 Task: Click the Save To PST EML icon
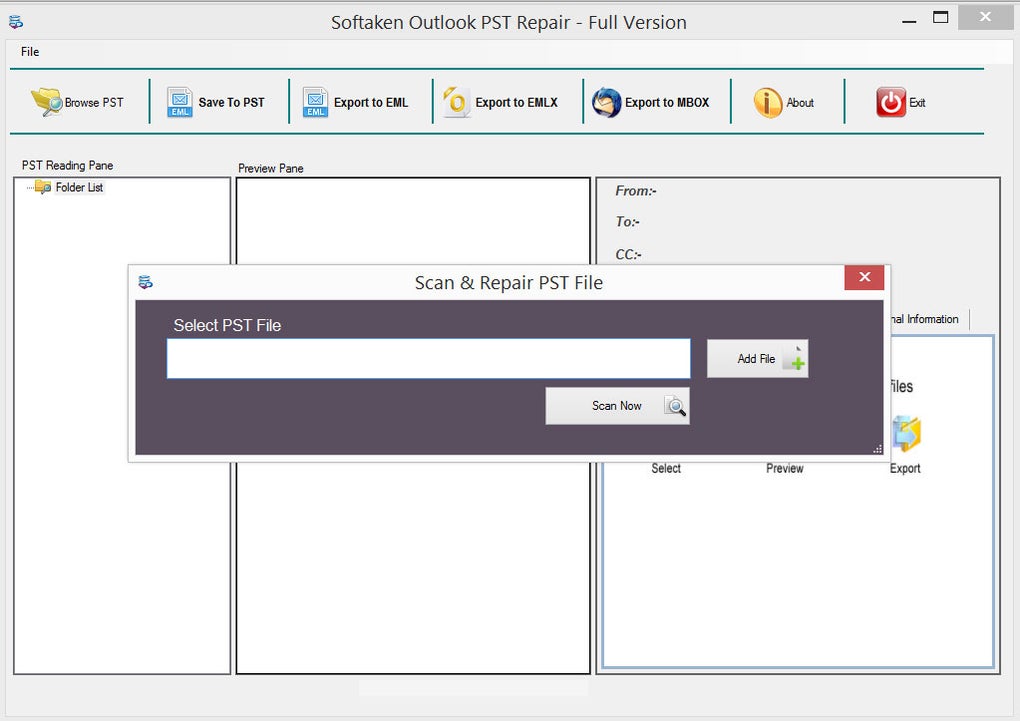180,102
